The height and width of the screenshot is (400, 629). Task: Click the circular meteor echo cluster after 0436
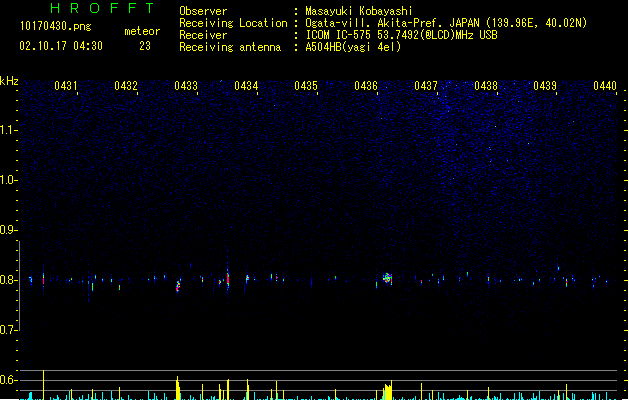[x=387, y=278]
